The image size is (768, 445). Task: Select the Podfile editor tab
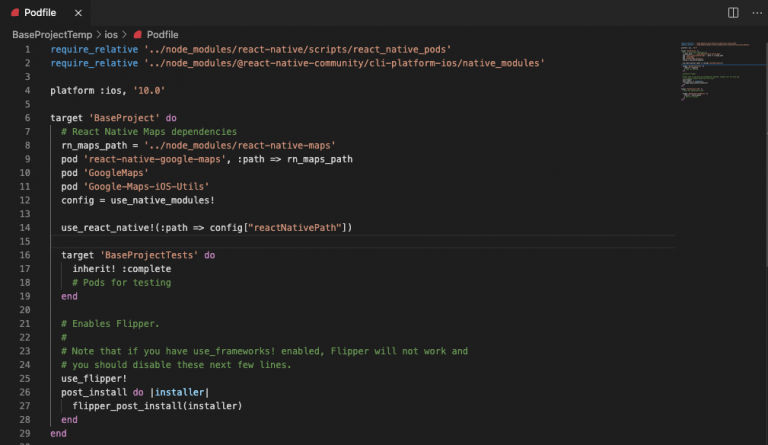tap(45, 13)
